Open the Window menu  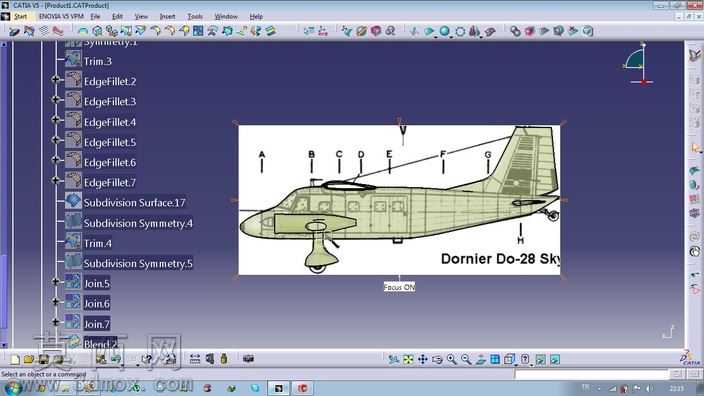click(226, 16)
